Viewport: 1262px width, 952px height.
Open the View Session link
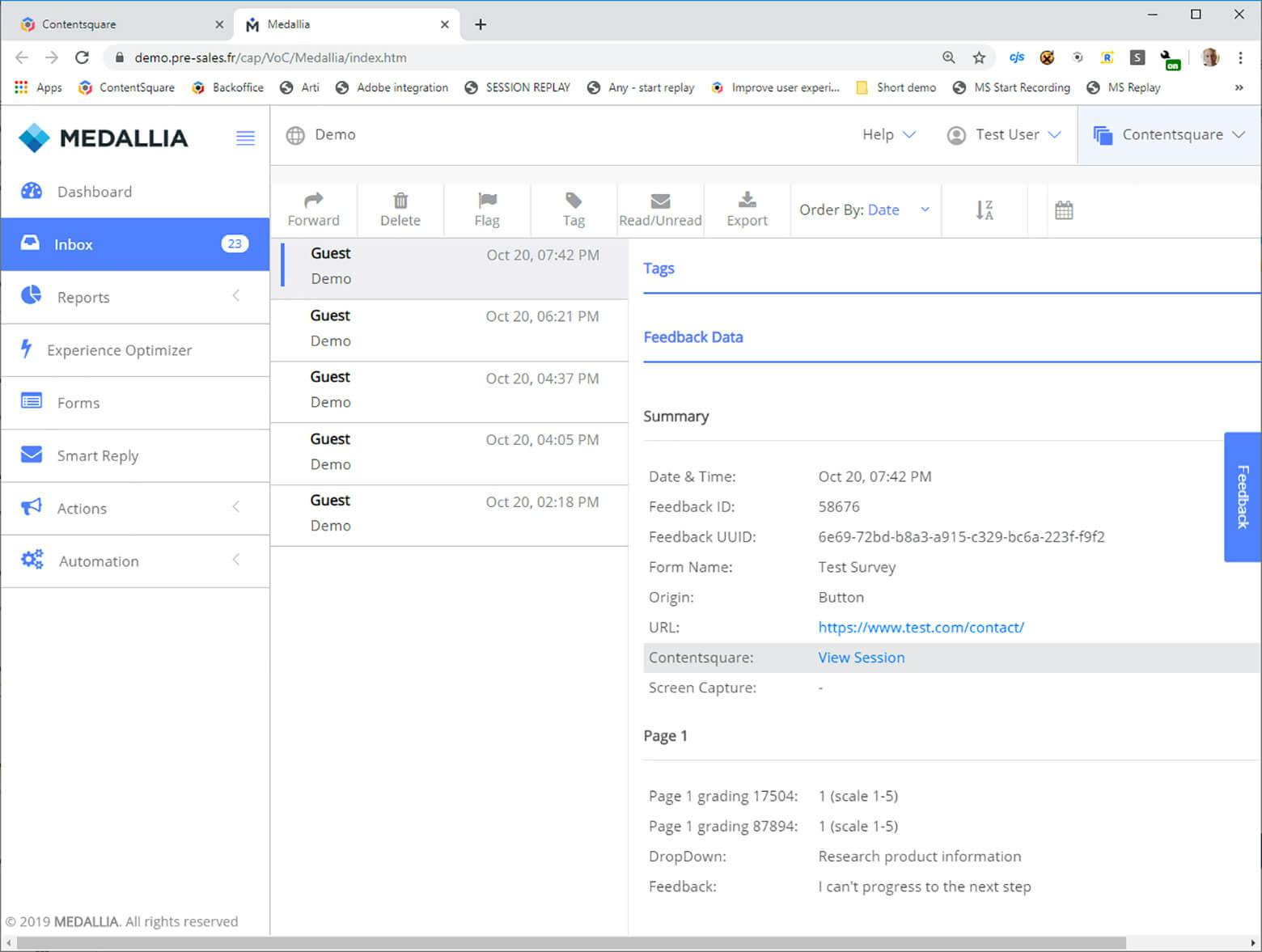862,658
